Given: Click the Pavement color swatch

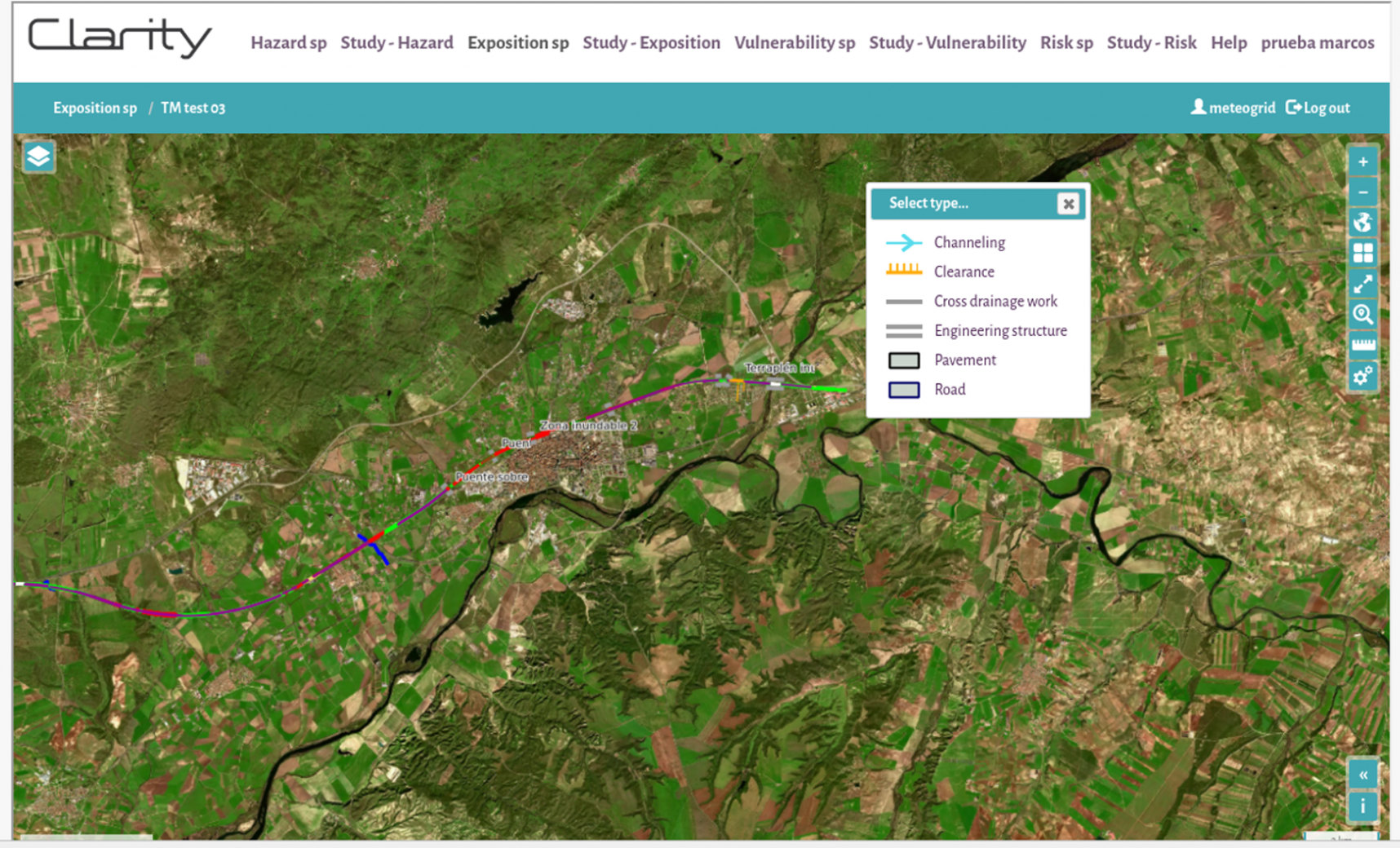Looking at the screenshot, I should [x=904, y=360].
